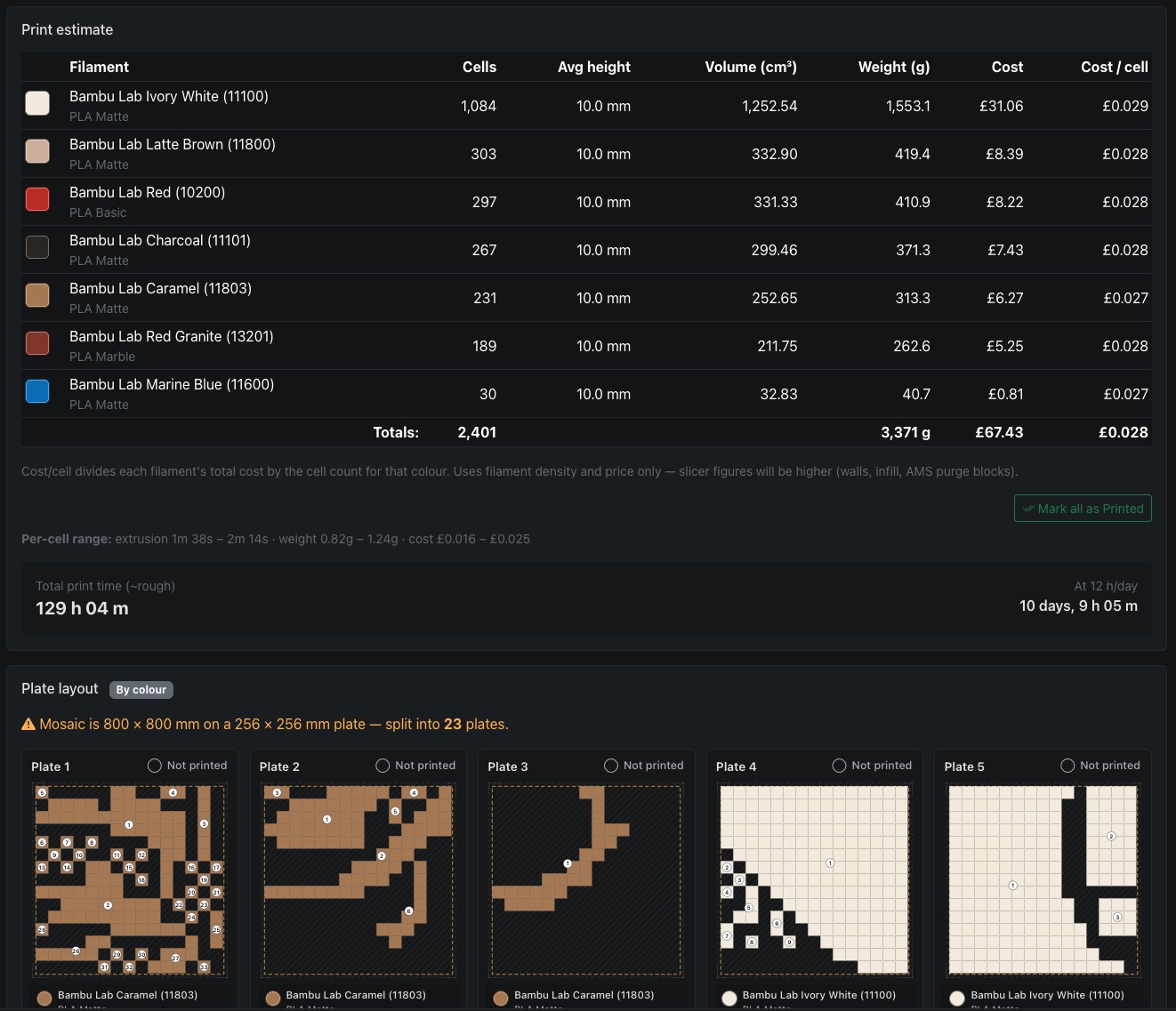Click the Weight (g) column header

click(894, 67)
